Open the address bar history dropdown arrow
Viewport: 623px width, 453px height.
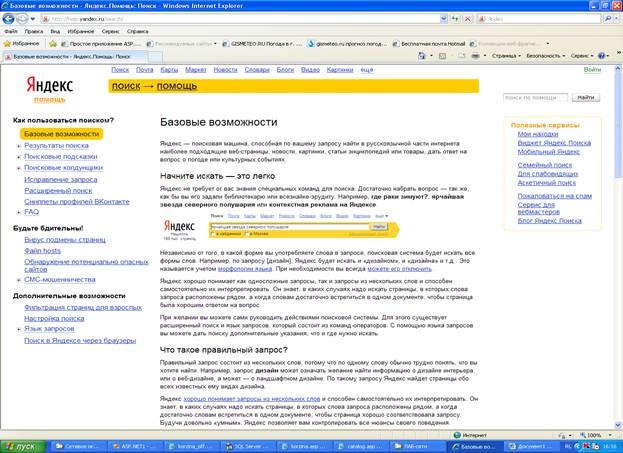(x=444, y=19)
